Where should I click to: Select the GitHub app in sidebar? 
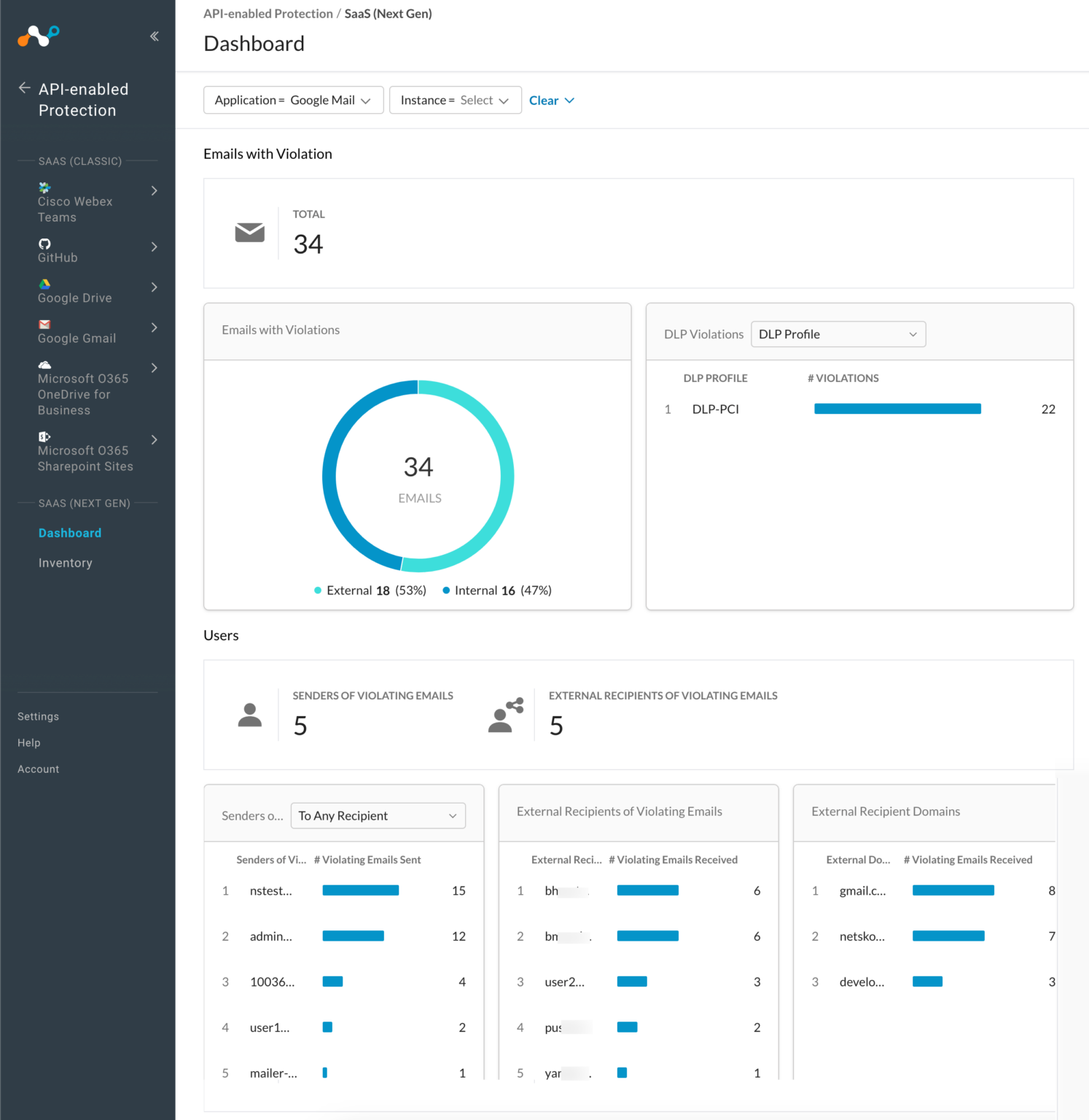click(x=57, y=252)
